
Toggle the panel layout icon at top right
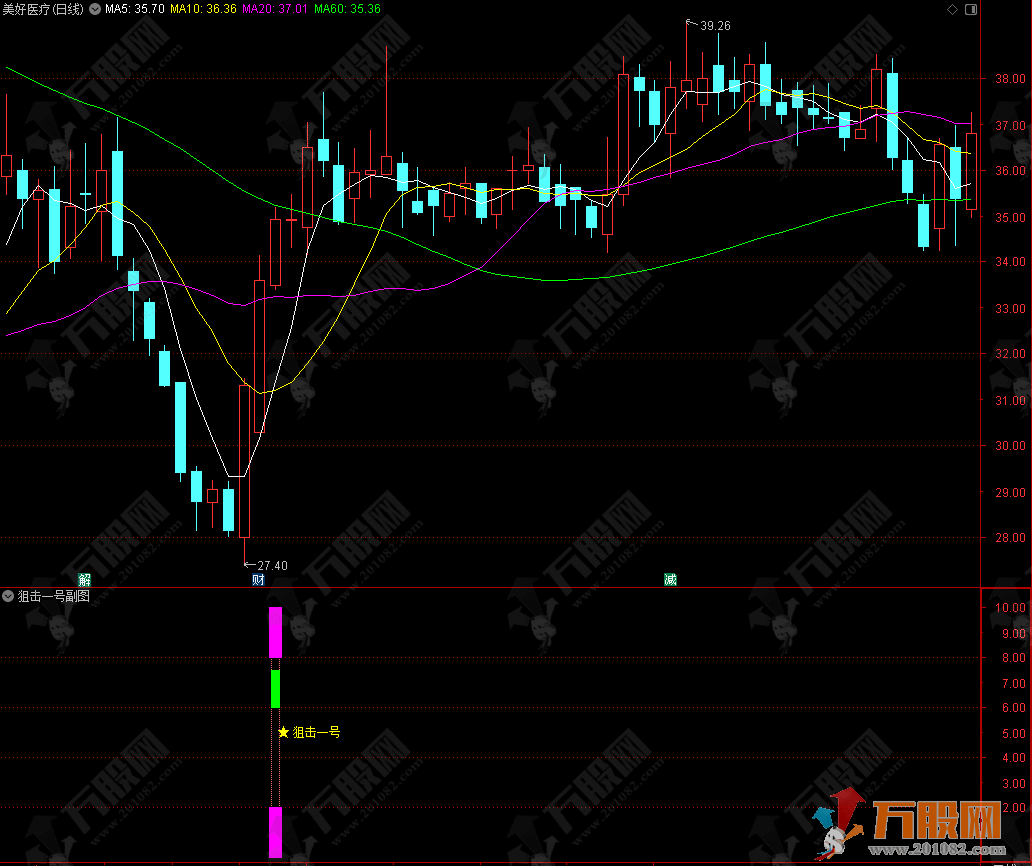pyautogui.click(x=971, y=9)
